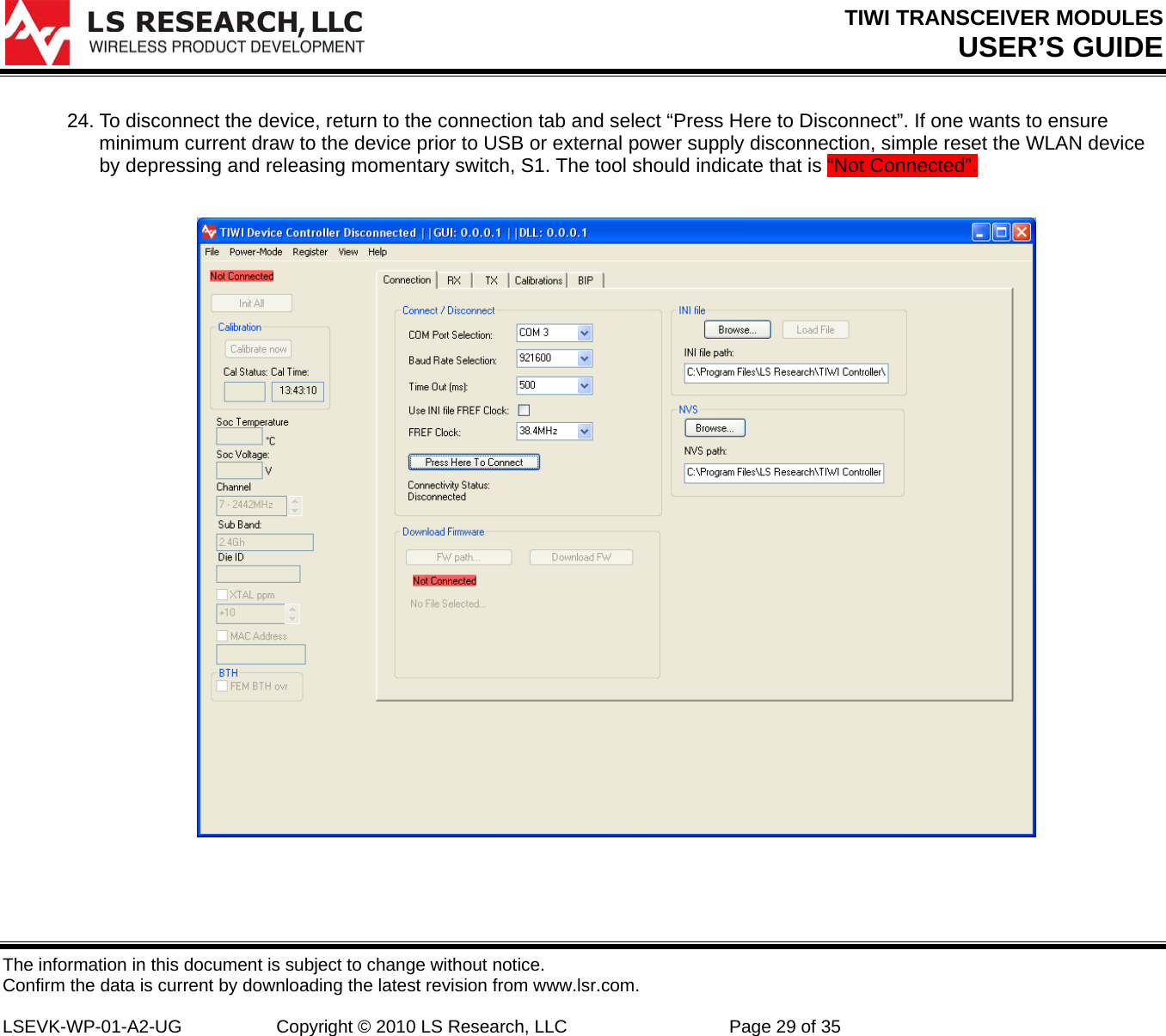Toggle the FEM BTH ovr checkbox
This screenshot has width=1166, height=1036.
[x=222, y=686]
